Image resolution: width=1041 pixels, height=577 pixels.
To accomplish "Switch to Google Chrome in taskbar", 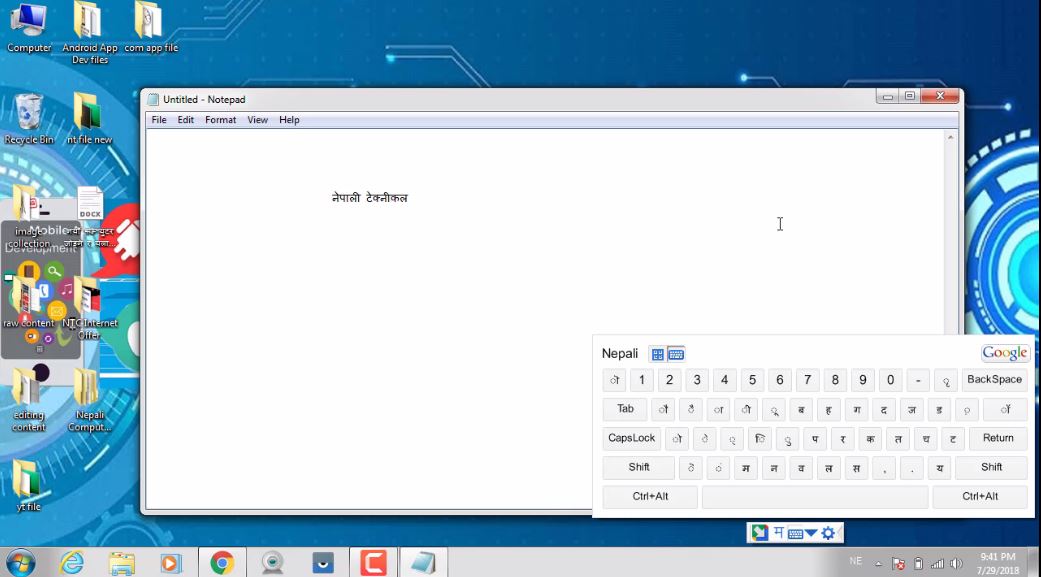I will pos(222,563).
